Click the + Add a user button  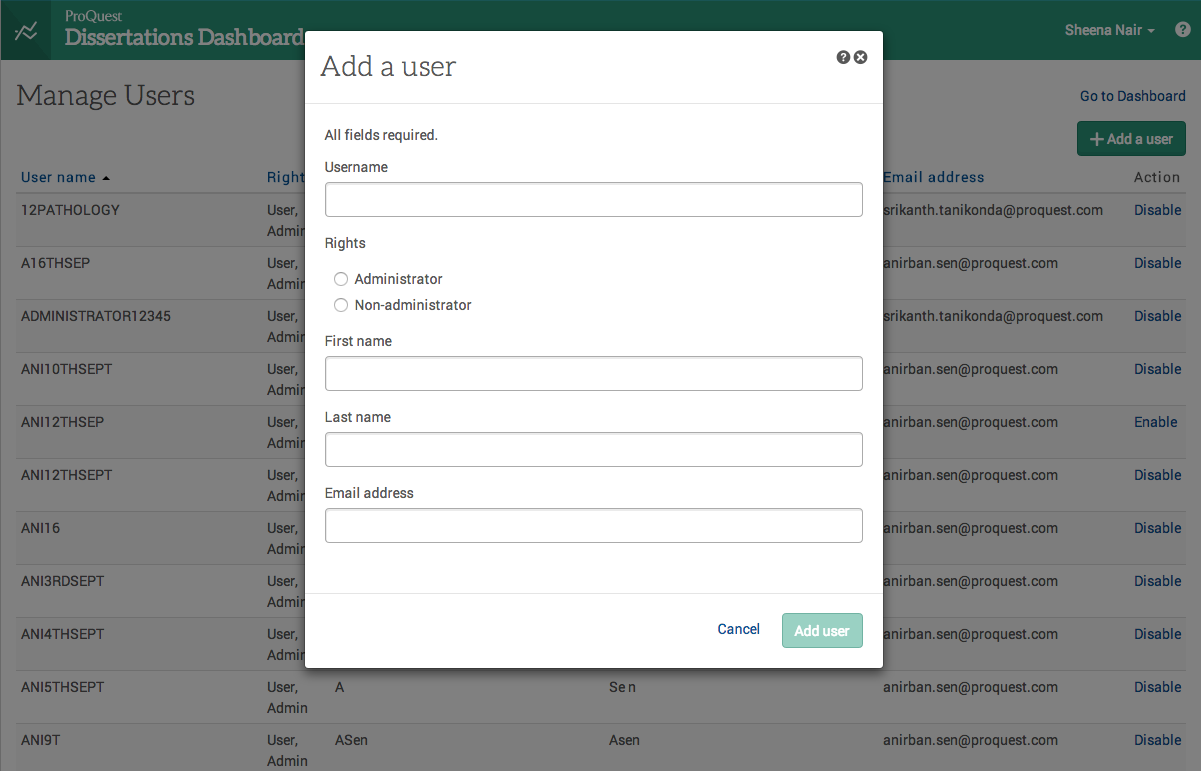pyautogui.click(x=1131, y=139)
